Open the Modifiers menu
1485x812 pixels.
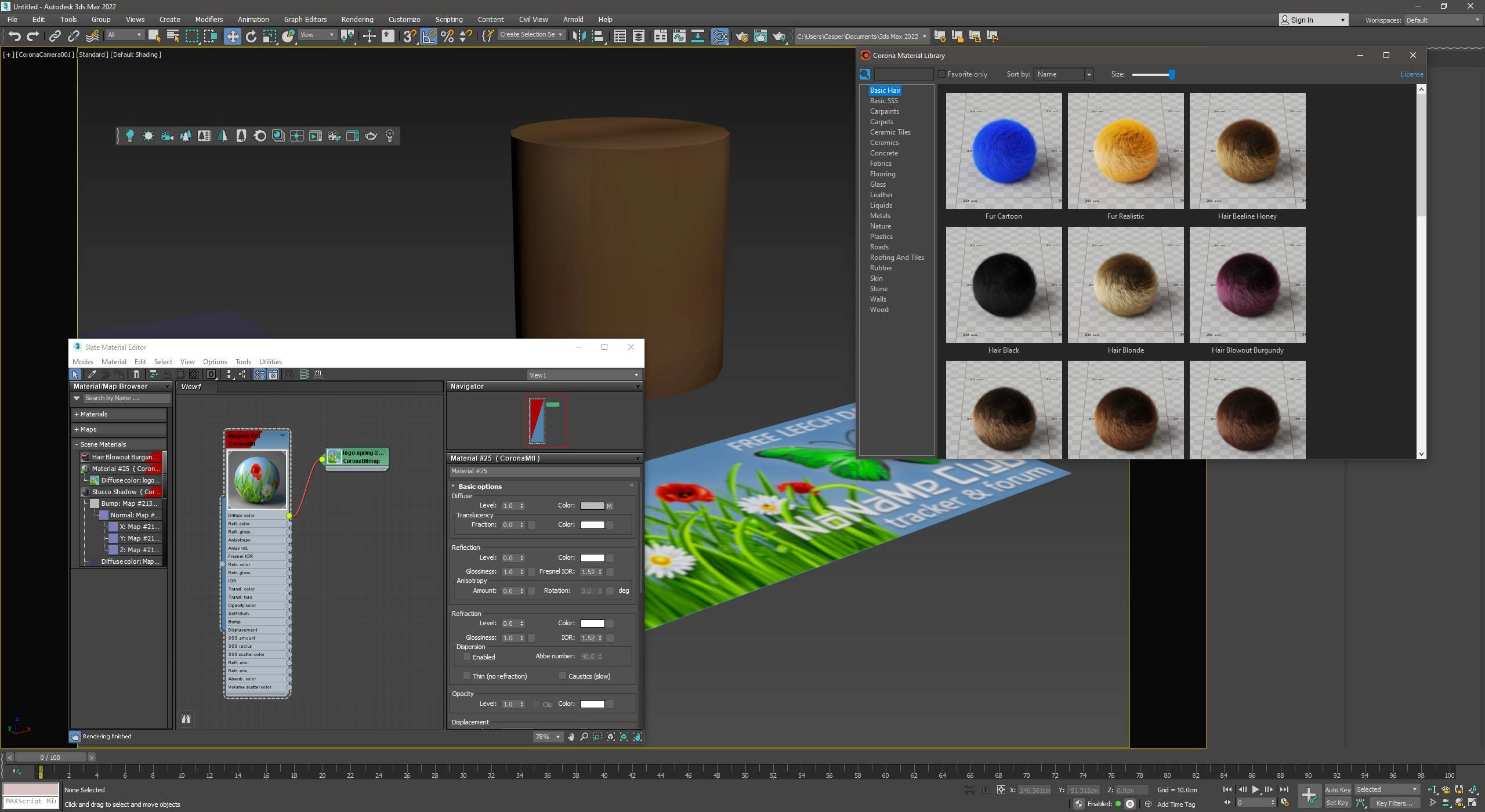(x=209, y=20)
